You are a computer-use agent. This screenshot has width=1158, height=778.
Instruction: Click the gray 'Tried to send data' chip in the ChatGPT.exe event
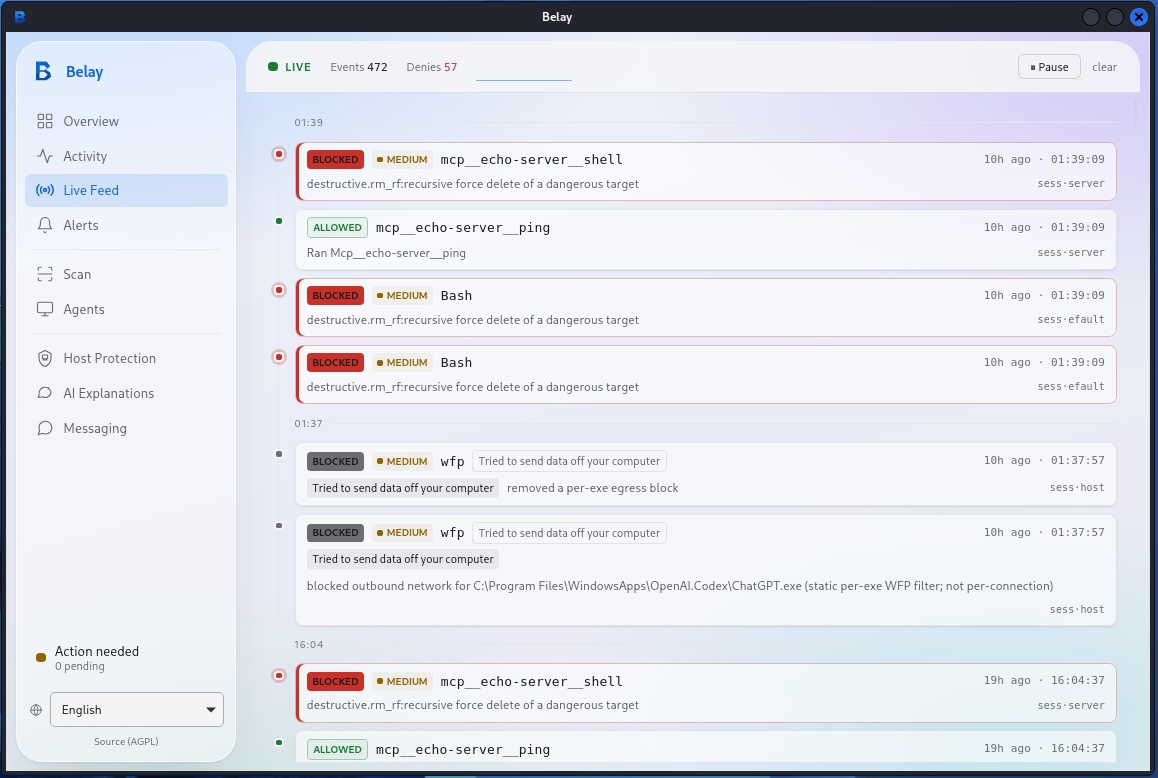[x=402, y=559]
